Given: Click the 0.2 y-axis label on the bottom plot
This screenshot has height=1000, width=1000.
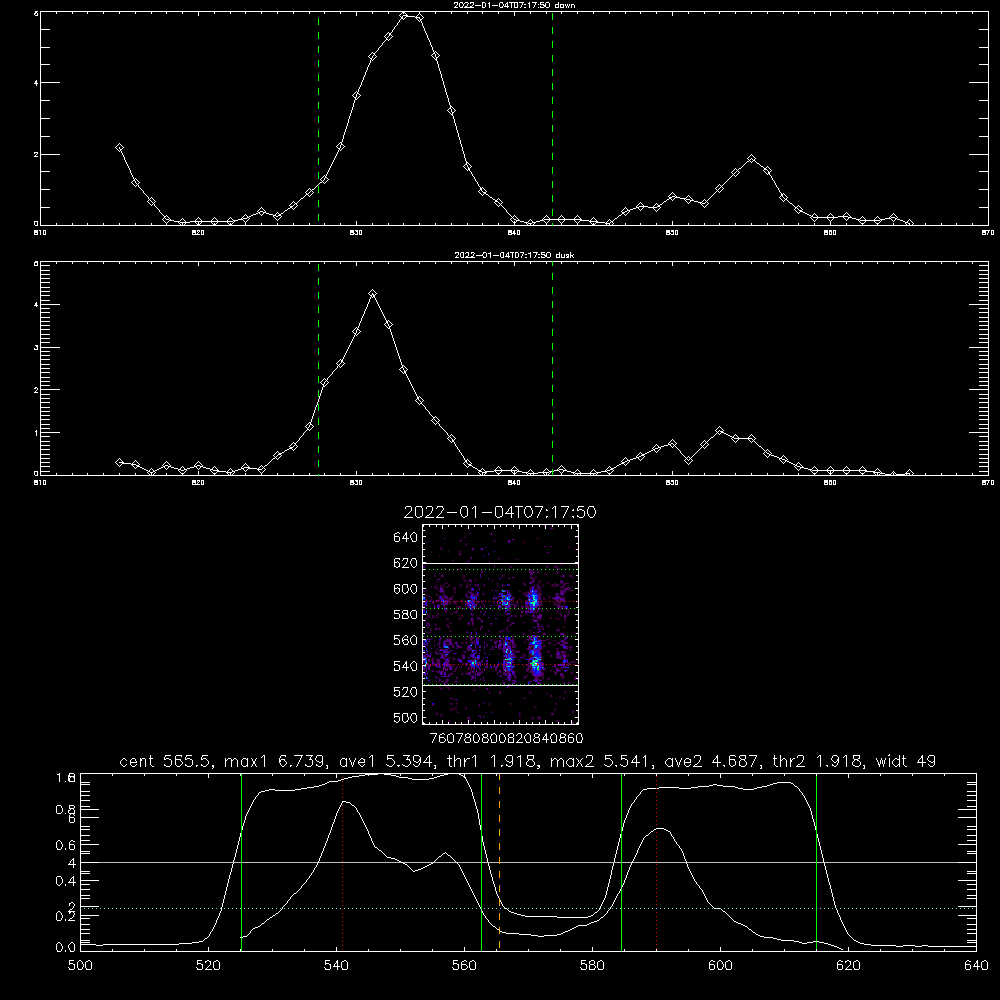Looking at the screenshot, I should tap(66, 916).
